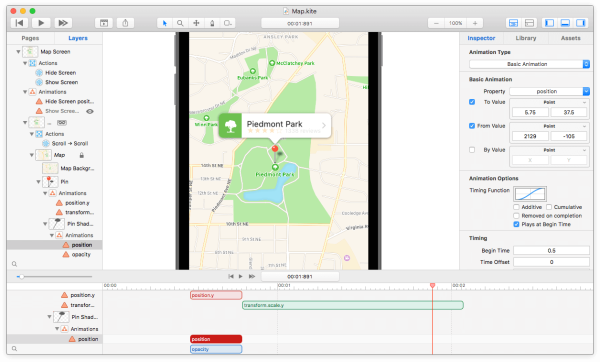600x362 pixels.
Task: Select the zoom magnifier tool
Action: (x=180, y=23)
